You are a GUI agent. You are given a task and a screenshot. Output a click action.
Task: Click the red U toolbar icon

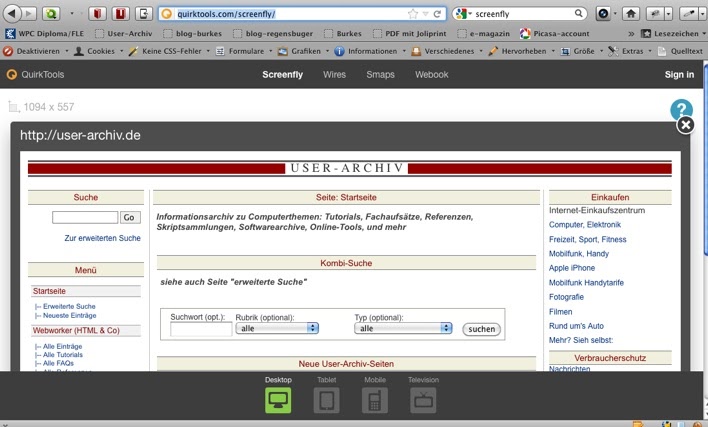[x=120, y=14]
